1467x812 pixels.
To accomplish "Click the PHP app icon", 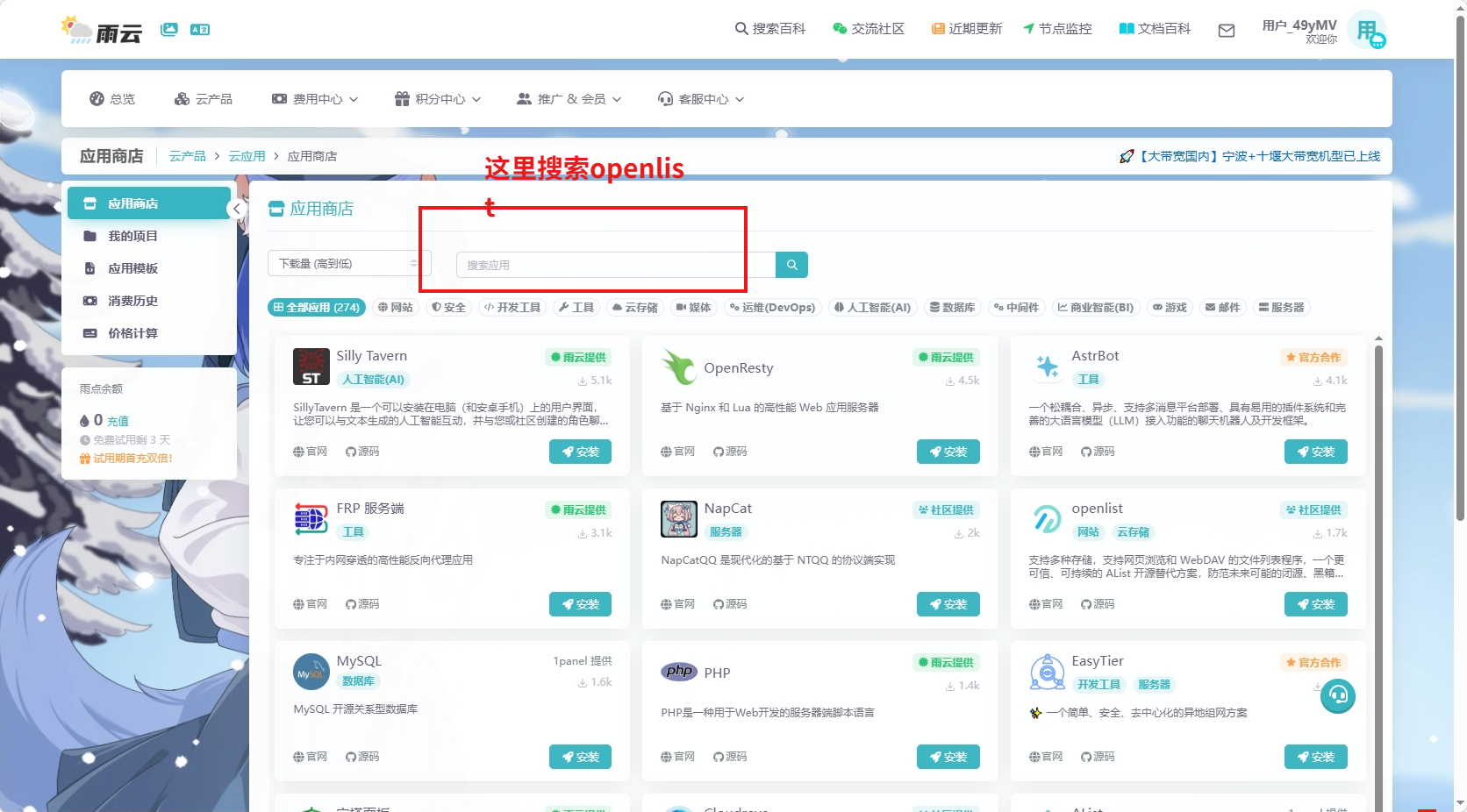I will 679,672.
